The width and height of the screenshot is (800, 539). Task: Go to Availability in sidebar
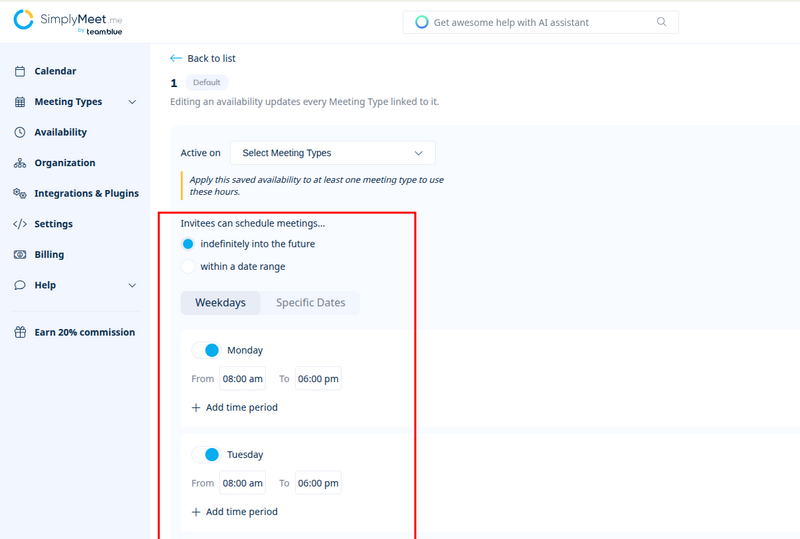pyautogui.click(x=61, y=132)
